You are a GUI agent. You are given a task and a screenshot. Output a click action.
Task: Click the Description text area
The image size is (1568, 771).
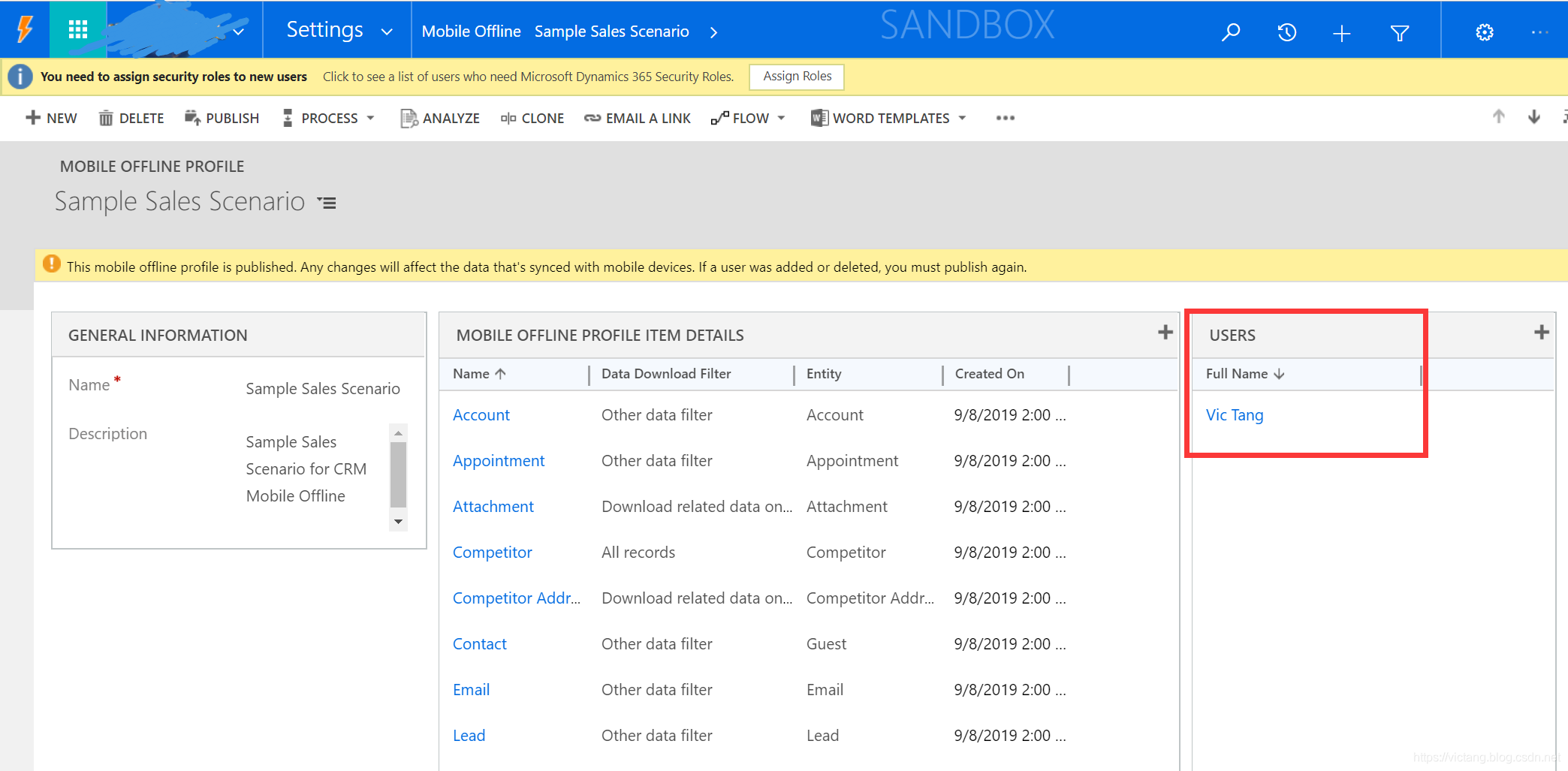[316, 477]
